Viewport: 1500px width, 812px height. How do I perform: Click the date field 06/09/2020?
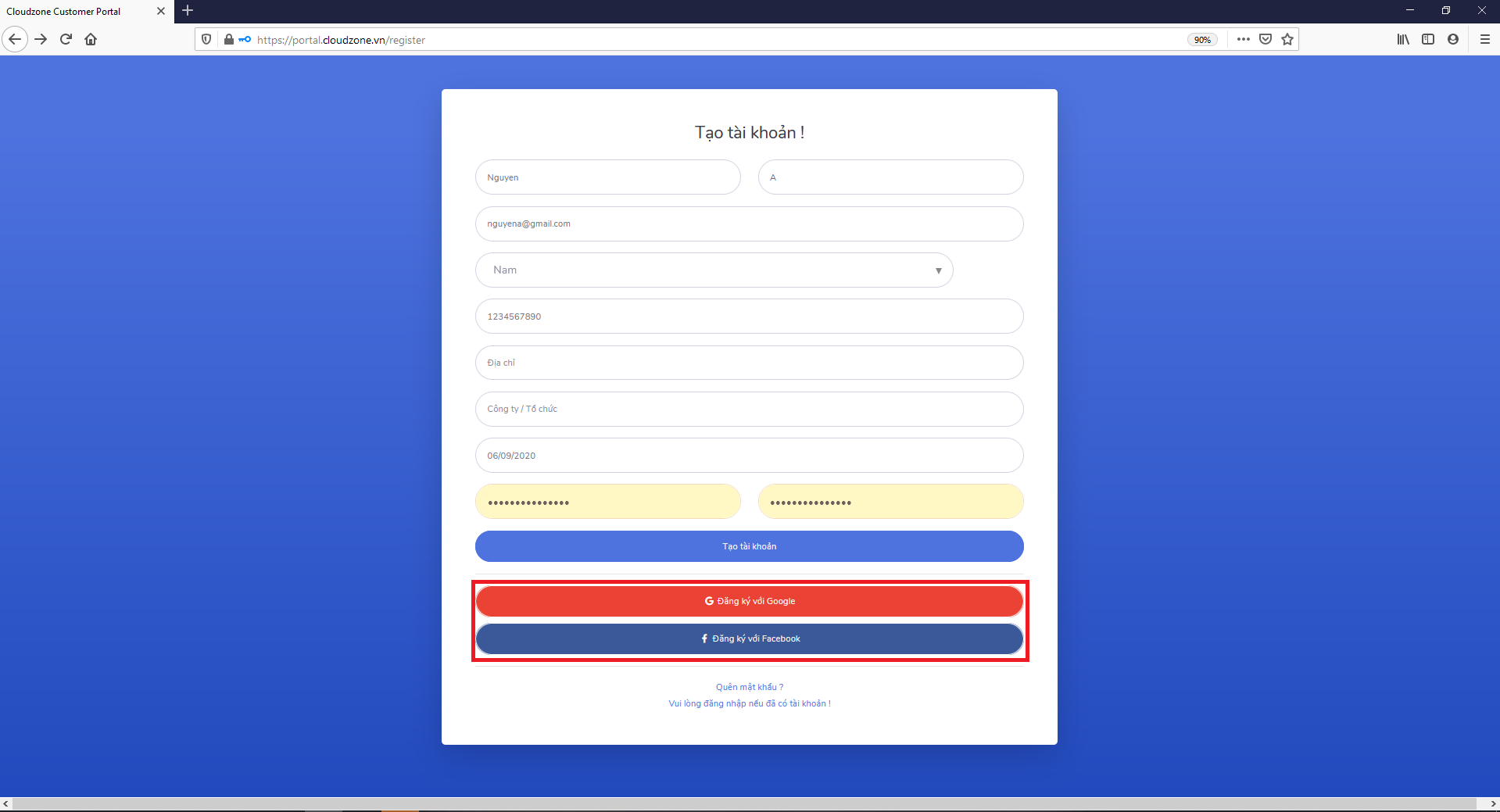(x=749, y=456)
